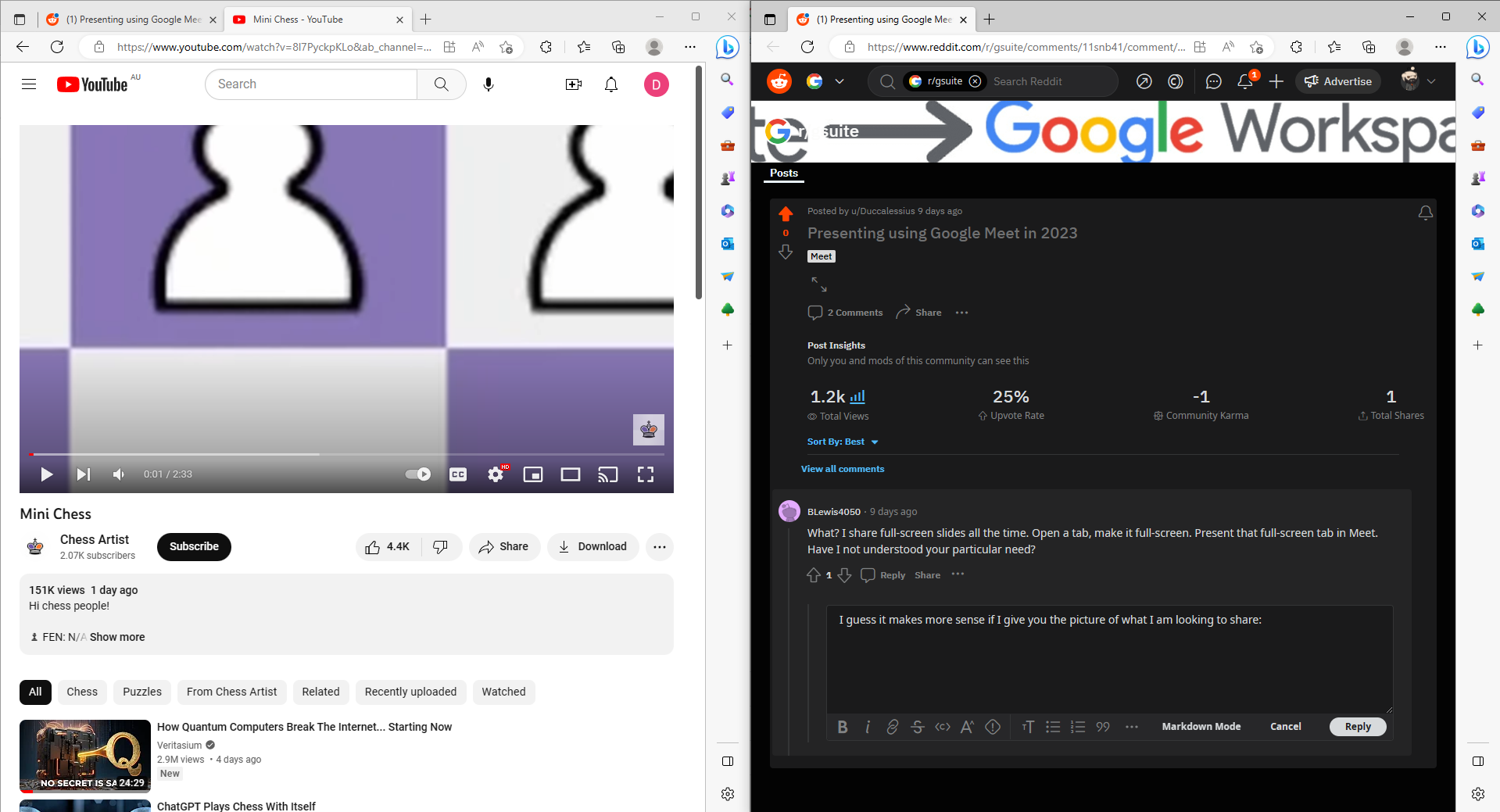This screenshot has height=812, width=1500.
Task: Expand more formatting options in editor
Action: coord(1132,727)
